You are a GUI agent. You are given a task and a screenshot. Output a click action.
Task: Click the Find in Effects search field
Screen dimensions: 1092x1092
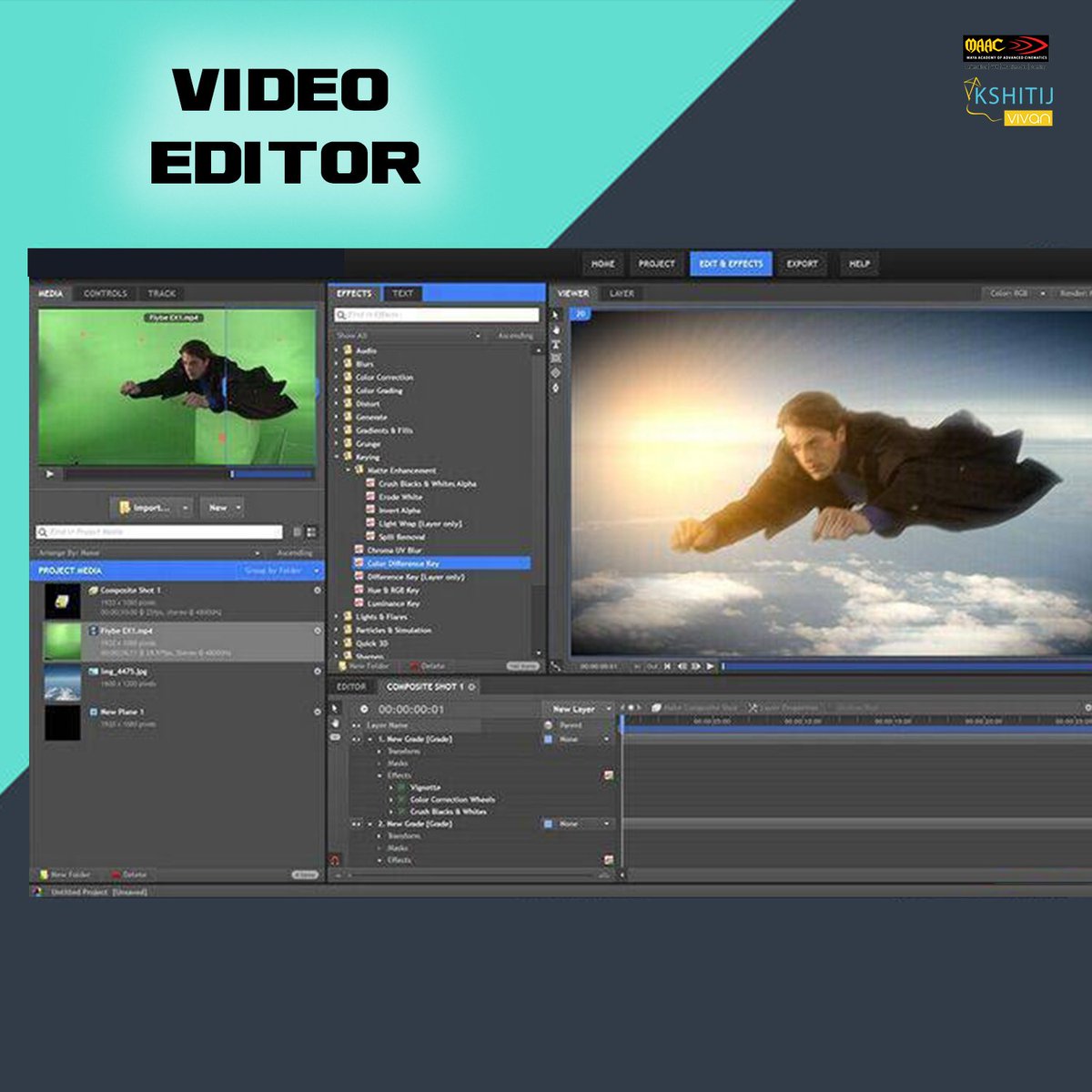(437, 314)
